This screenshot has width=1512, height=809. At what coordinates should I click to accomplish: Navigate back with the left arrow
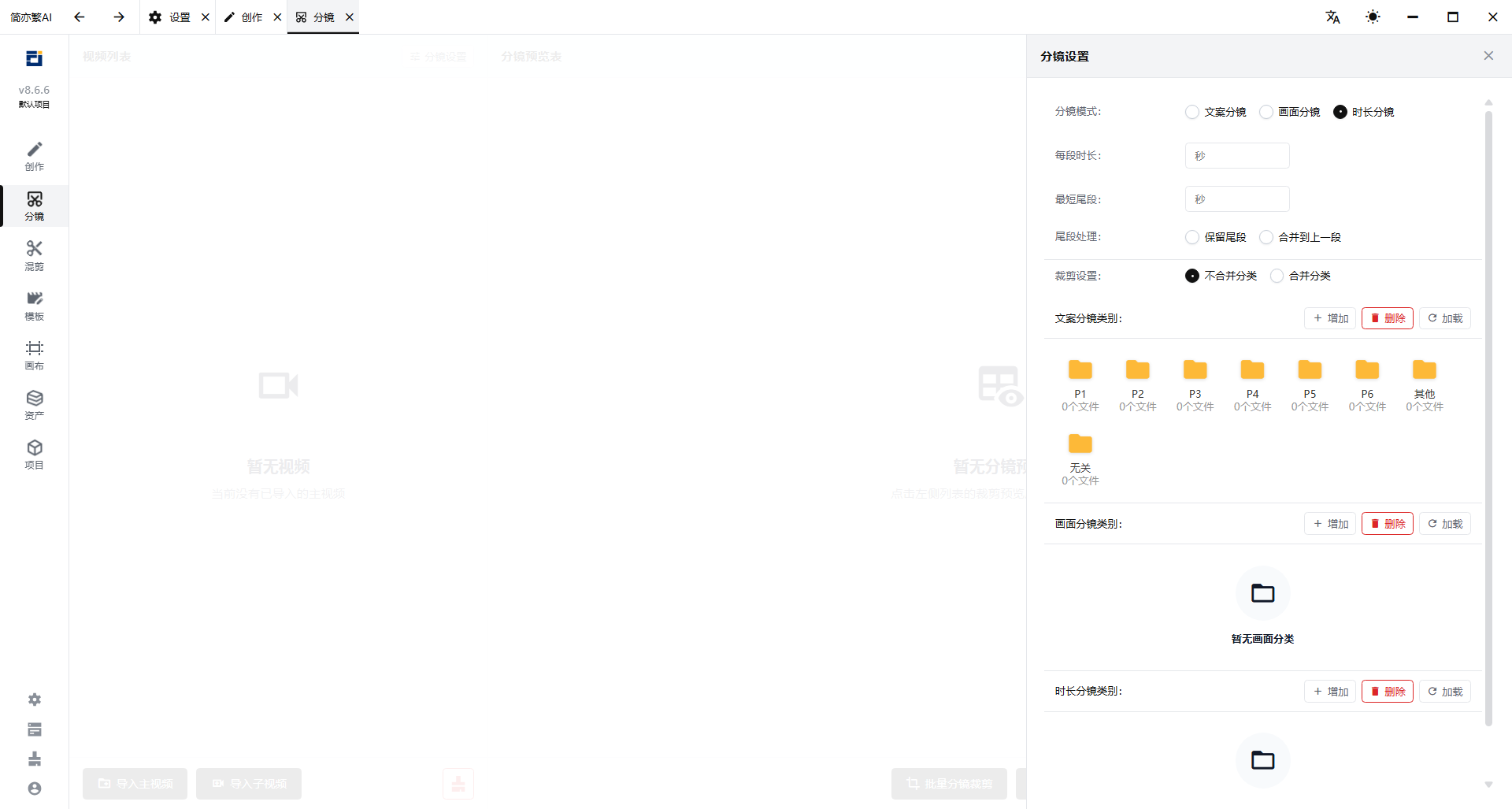pos(79,17)
